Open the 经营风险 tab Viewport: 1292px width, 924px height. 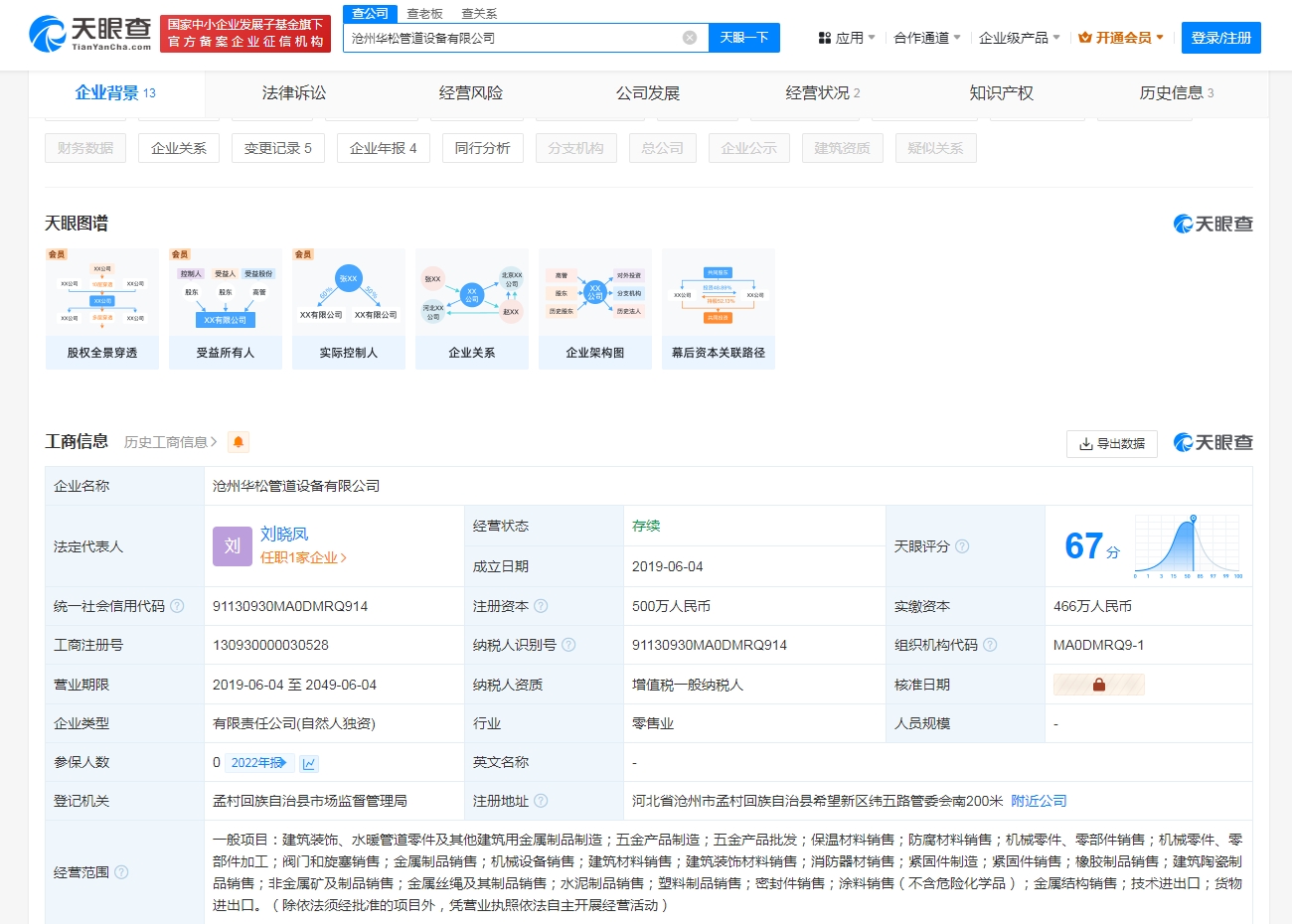[x=471, y=93]
